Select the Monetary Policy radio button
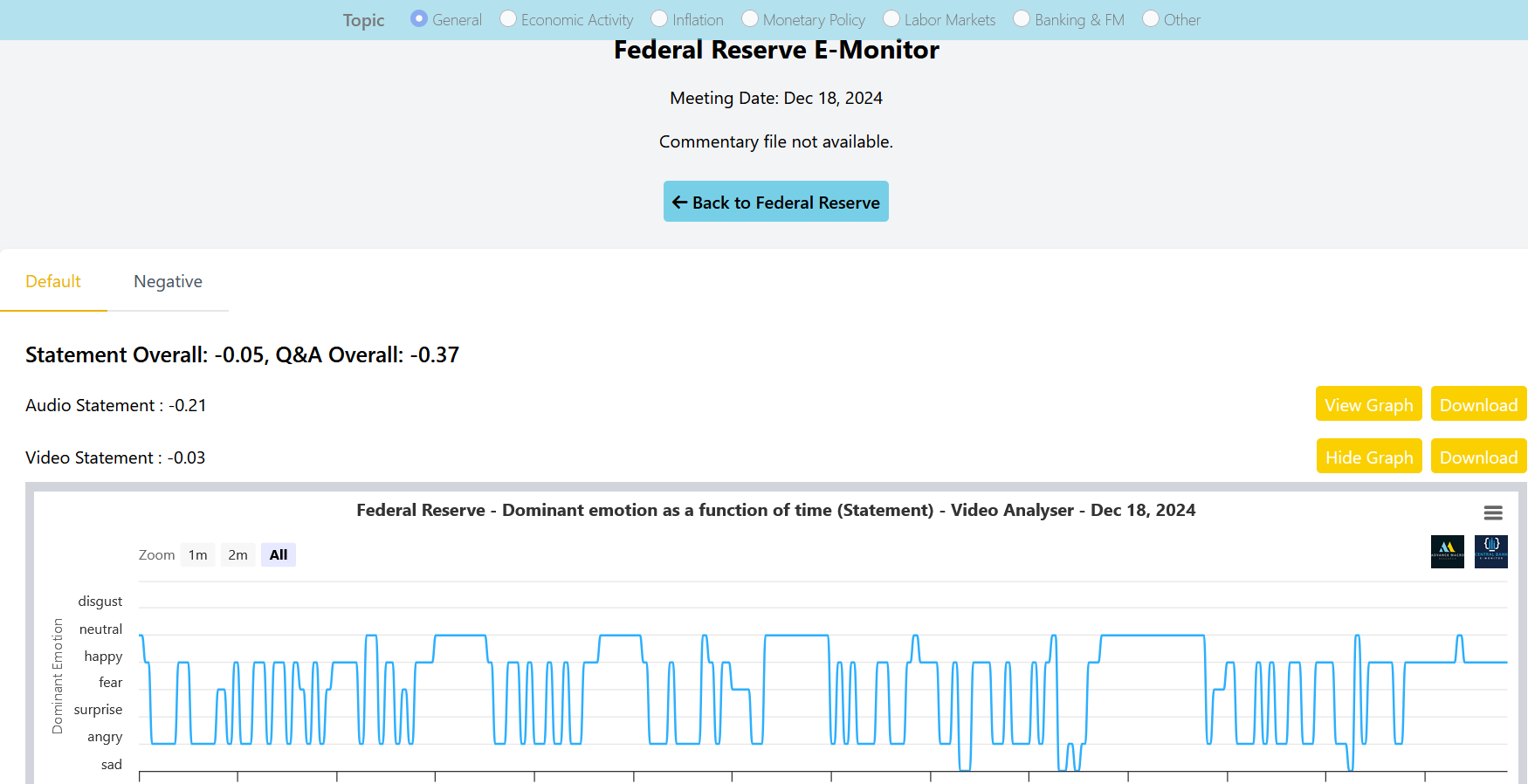The height and width of the screenshot is (784, 1528). [x=750, y=19]
